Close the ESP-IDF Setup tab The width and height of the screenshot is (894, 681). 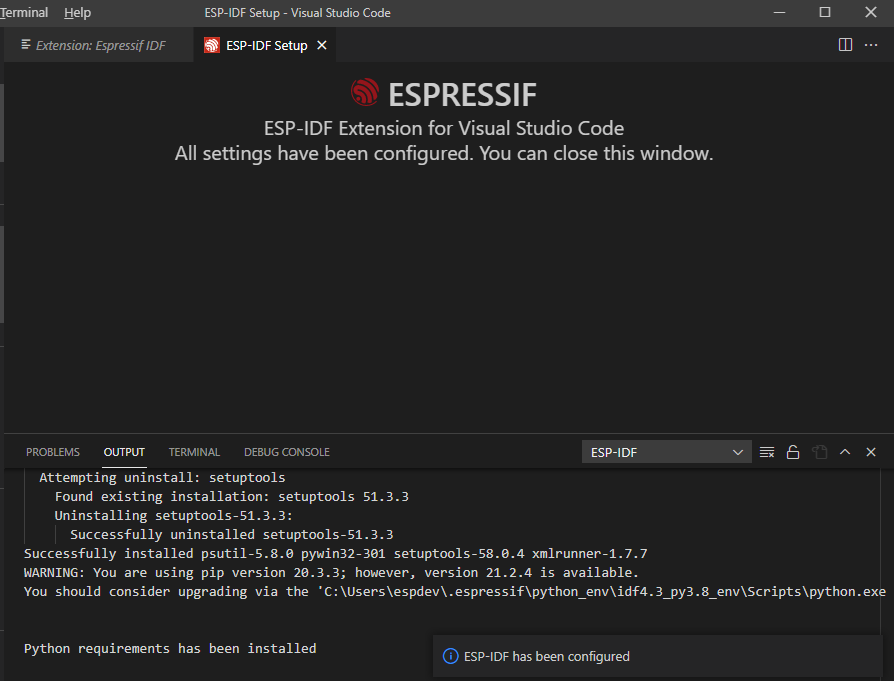click(320, 44)
